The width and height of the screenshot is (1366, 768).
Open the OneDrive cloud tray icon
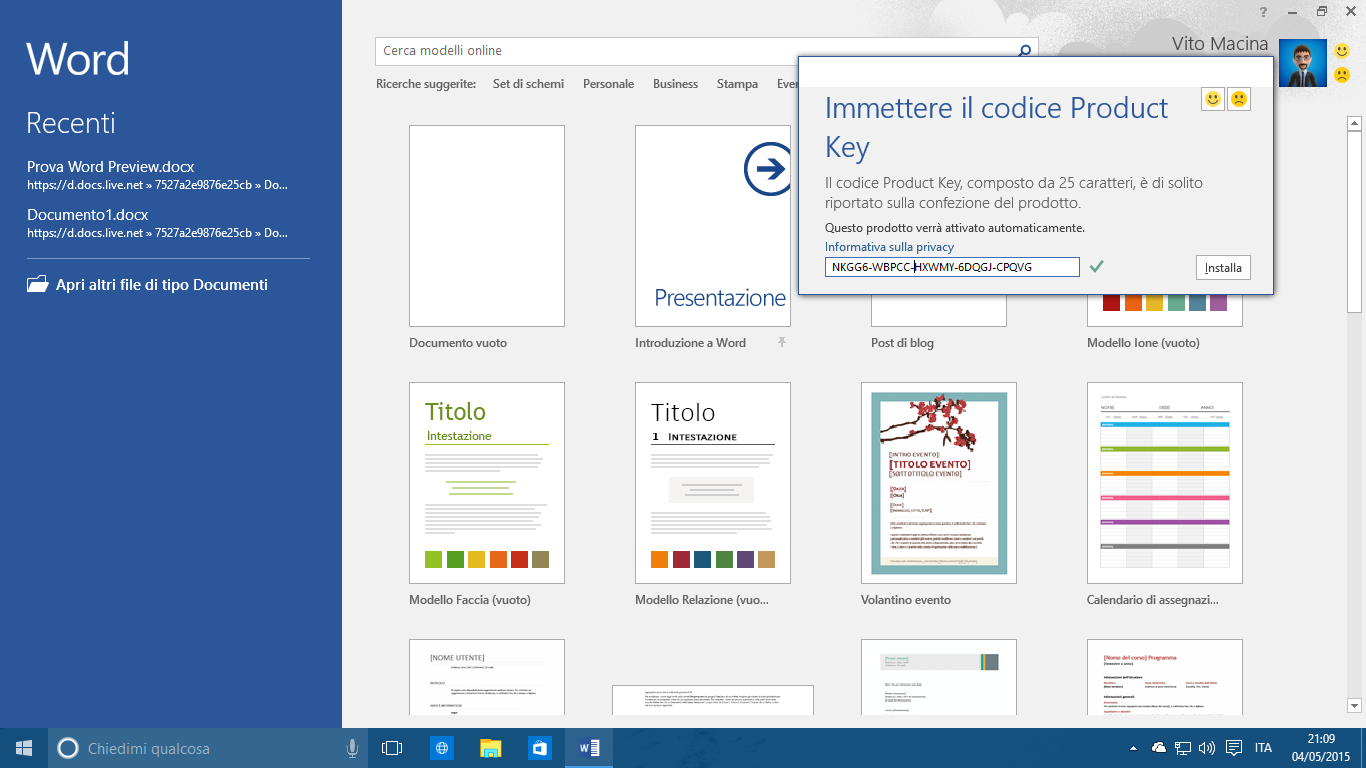pyautogui.click(x=1159, y=748)
